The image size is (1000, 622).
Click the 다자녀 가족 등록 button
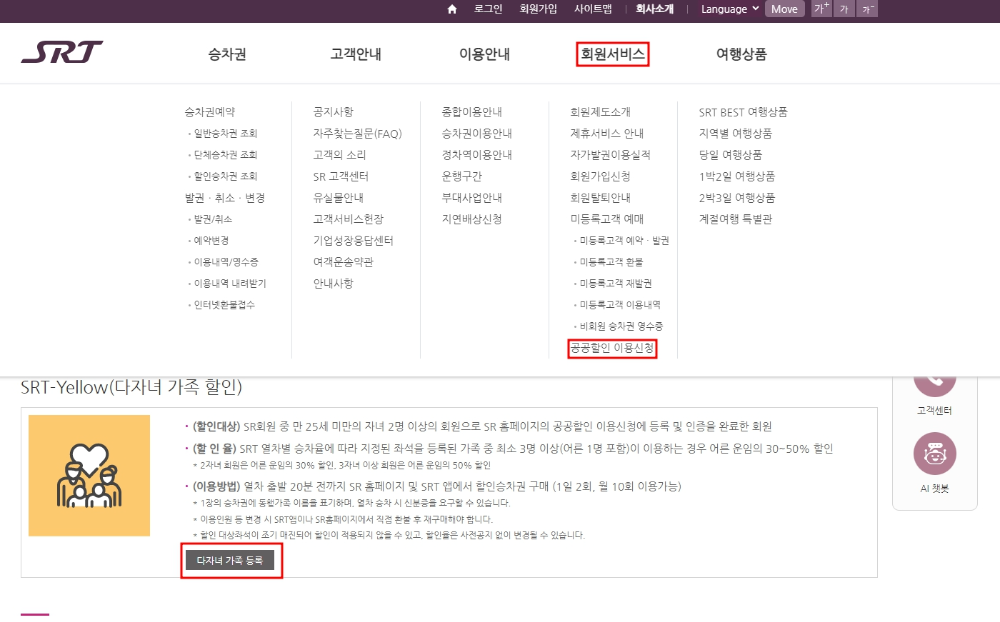(x=231, y=561)
